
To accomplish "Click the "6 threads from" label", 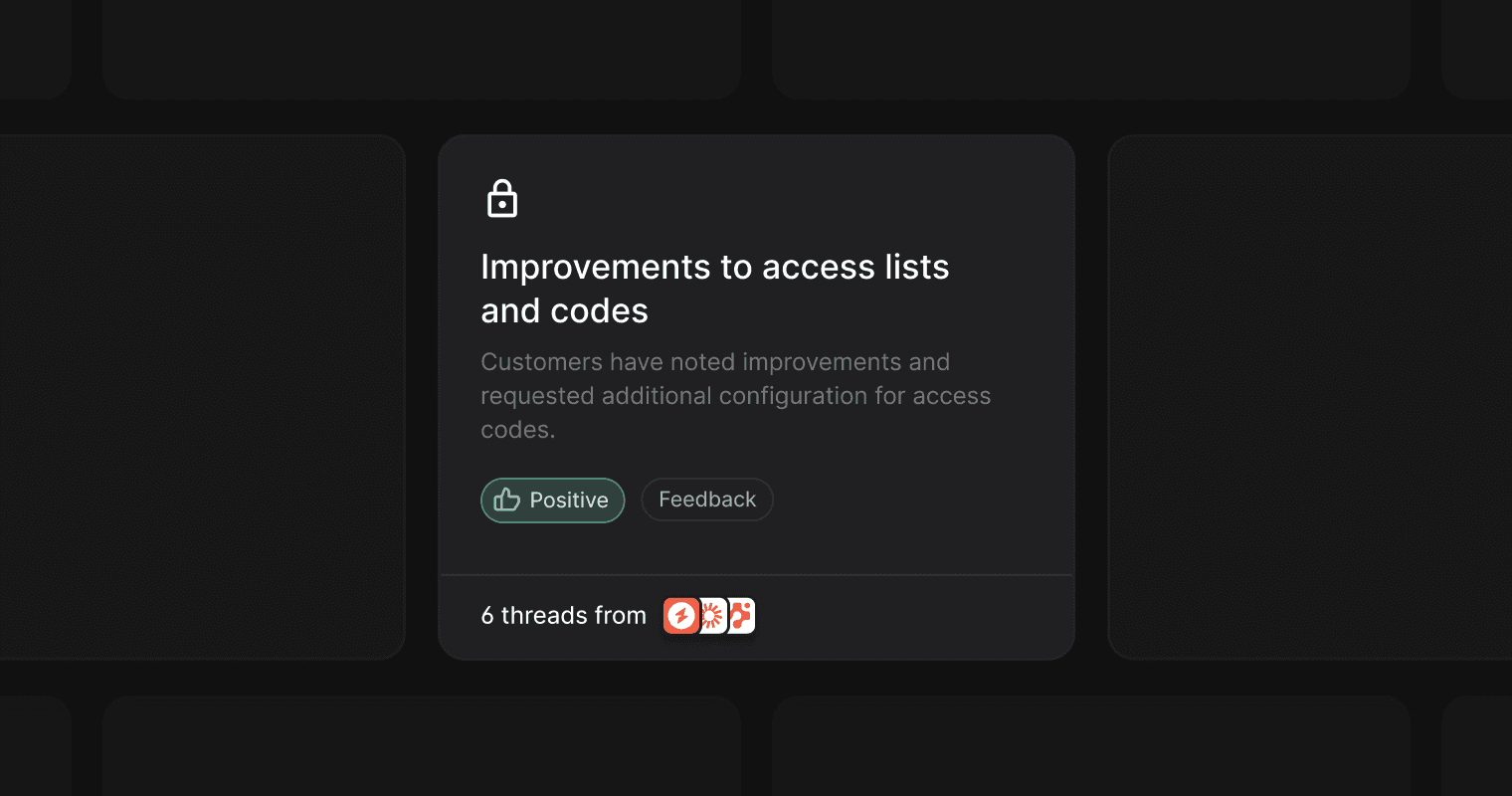I will (564, 616).
